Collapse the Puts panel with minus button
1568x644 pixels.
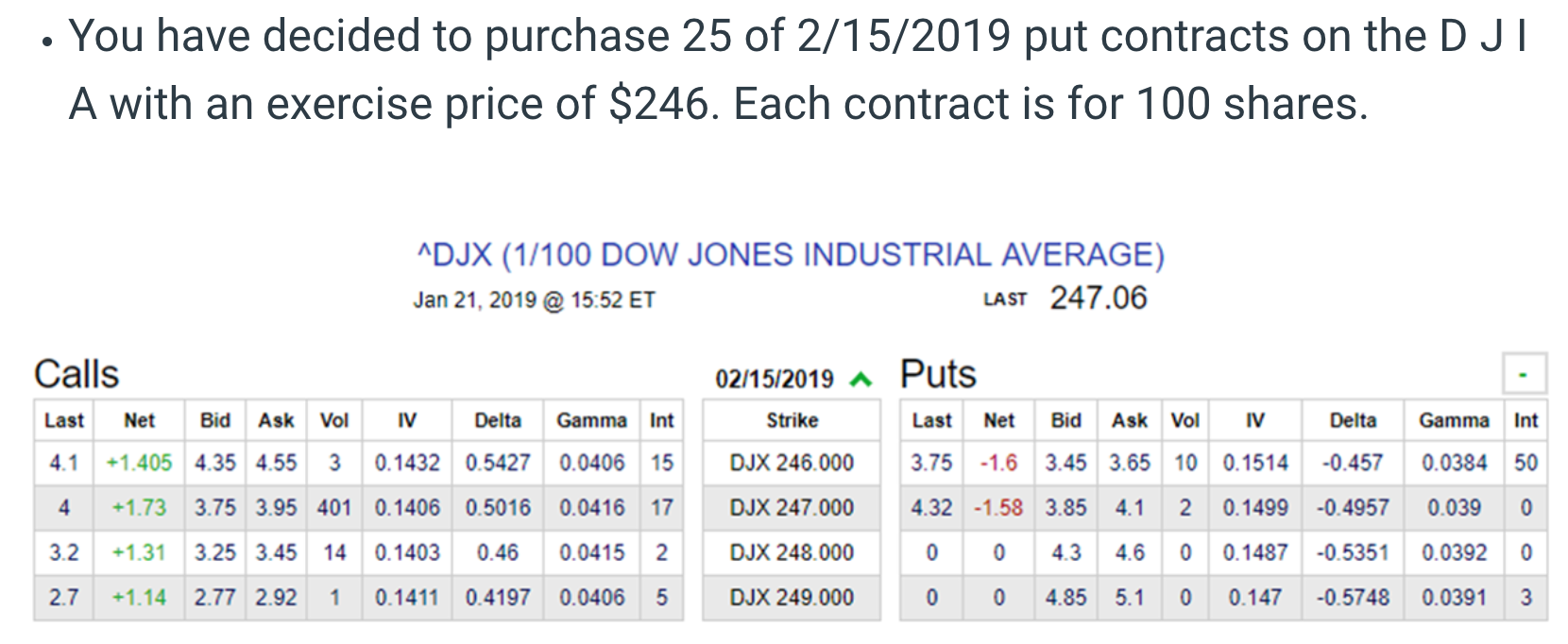(x=1523, y=374)
